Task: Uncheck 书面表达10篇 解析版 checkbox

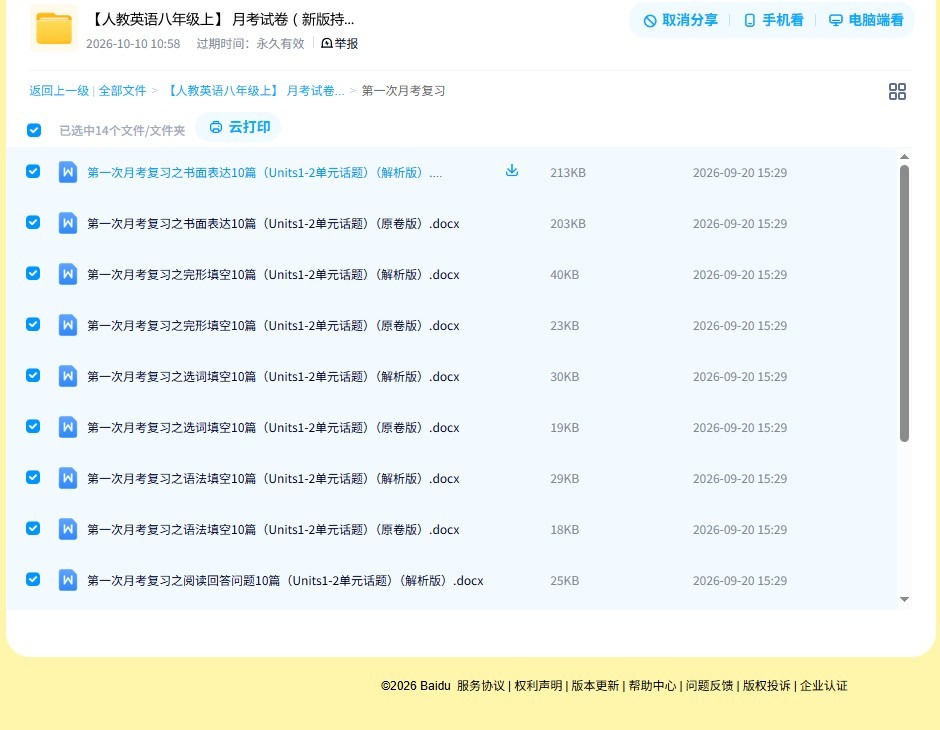Action: pos(33,171)
